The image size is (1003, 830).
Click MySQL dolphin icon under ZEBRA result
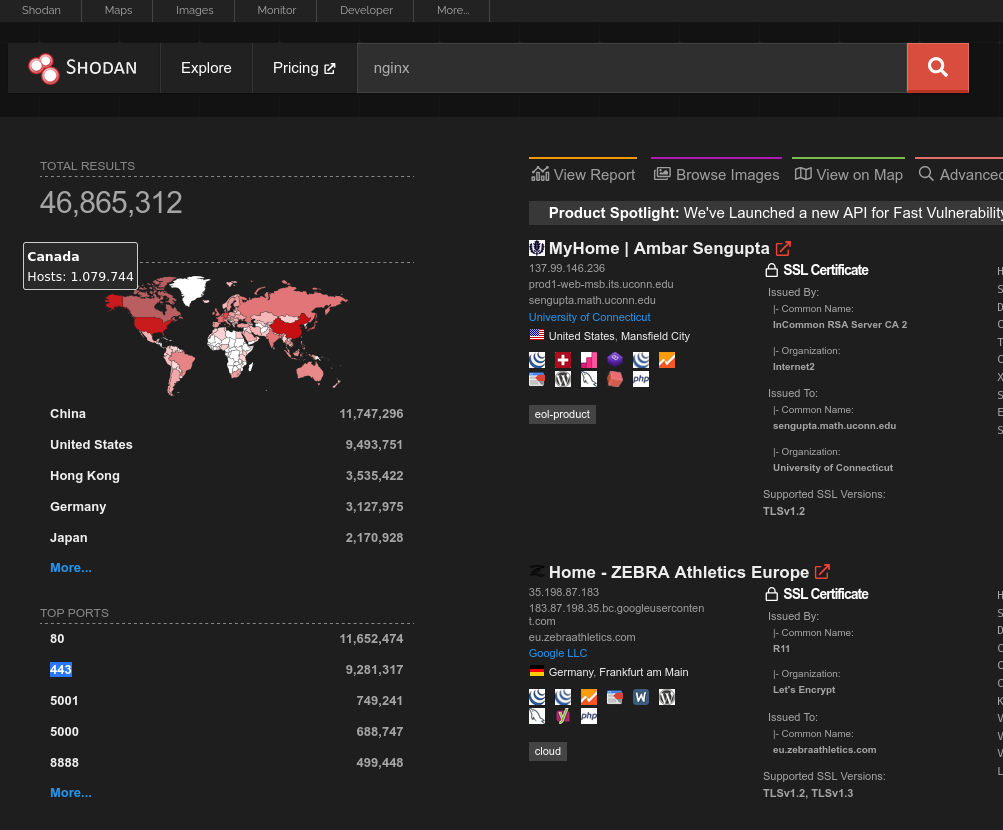coord(537,716)
